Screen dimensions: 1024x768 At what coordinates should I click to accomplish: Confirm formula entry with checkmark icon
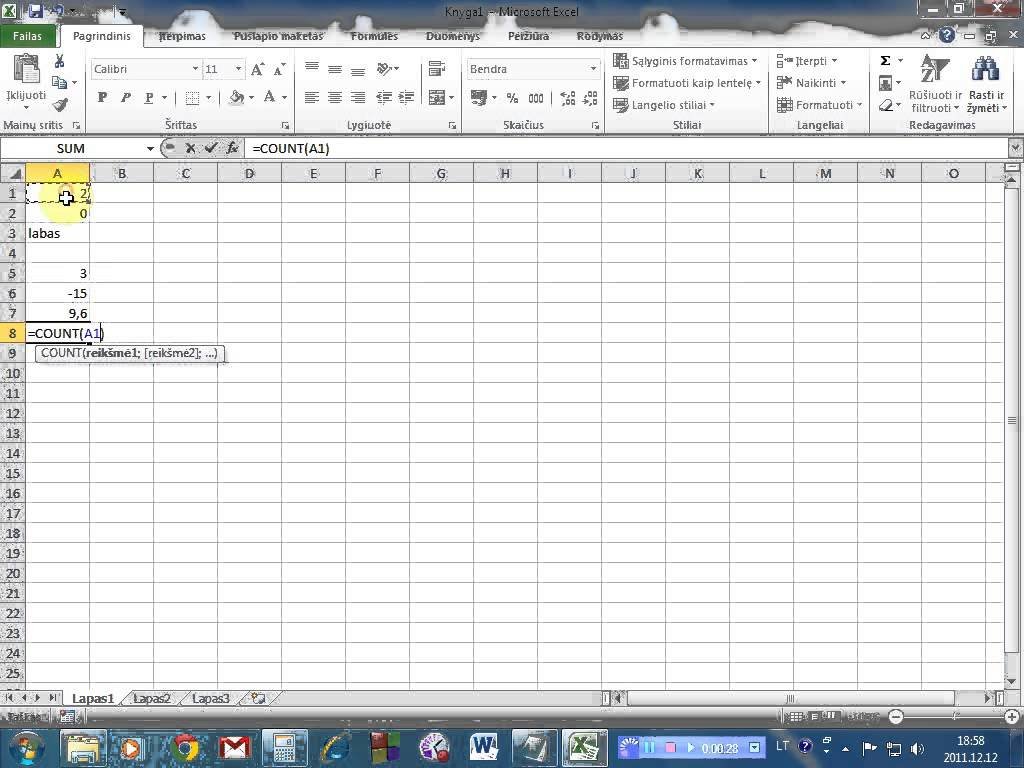(211, 148)
